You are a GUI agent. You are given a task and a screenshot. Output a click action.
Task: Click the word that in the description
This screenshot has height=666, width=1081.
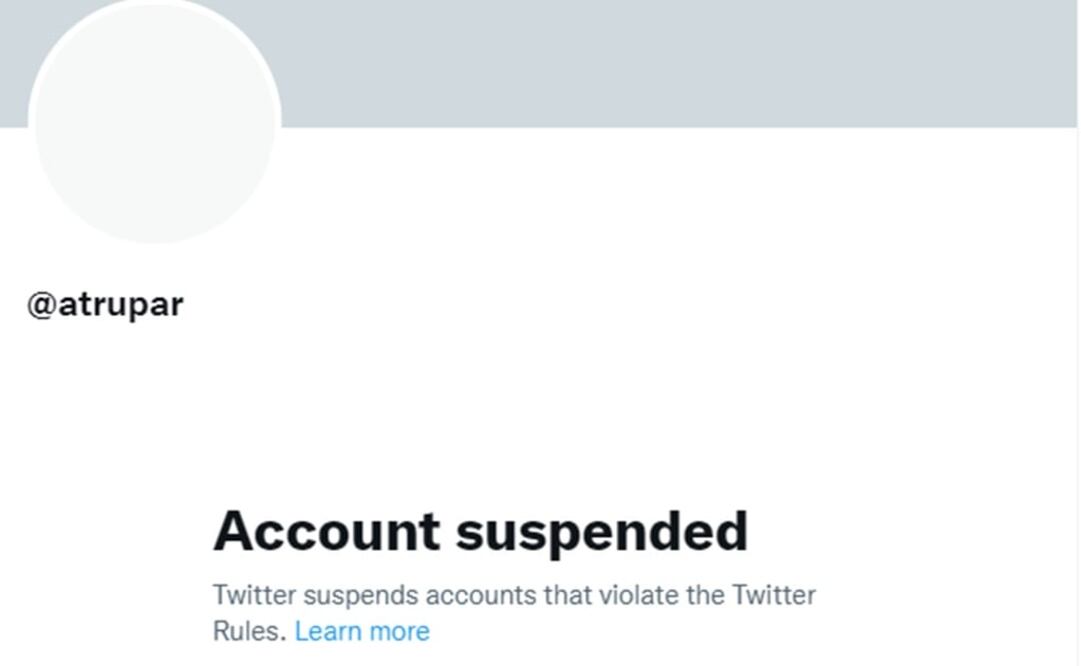[x=568, y=595]
